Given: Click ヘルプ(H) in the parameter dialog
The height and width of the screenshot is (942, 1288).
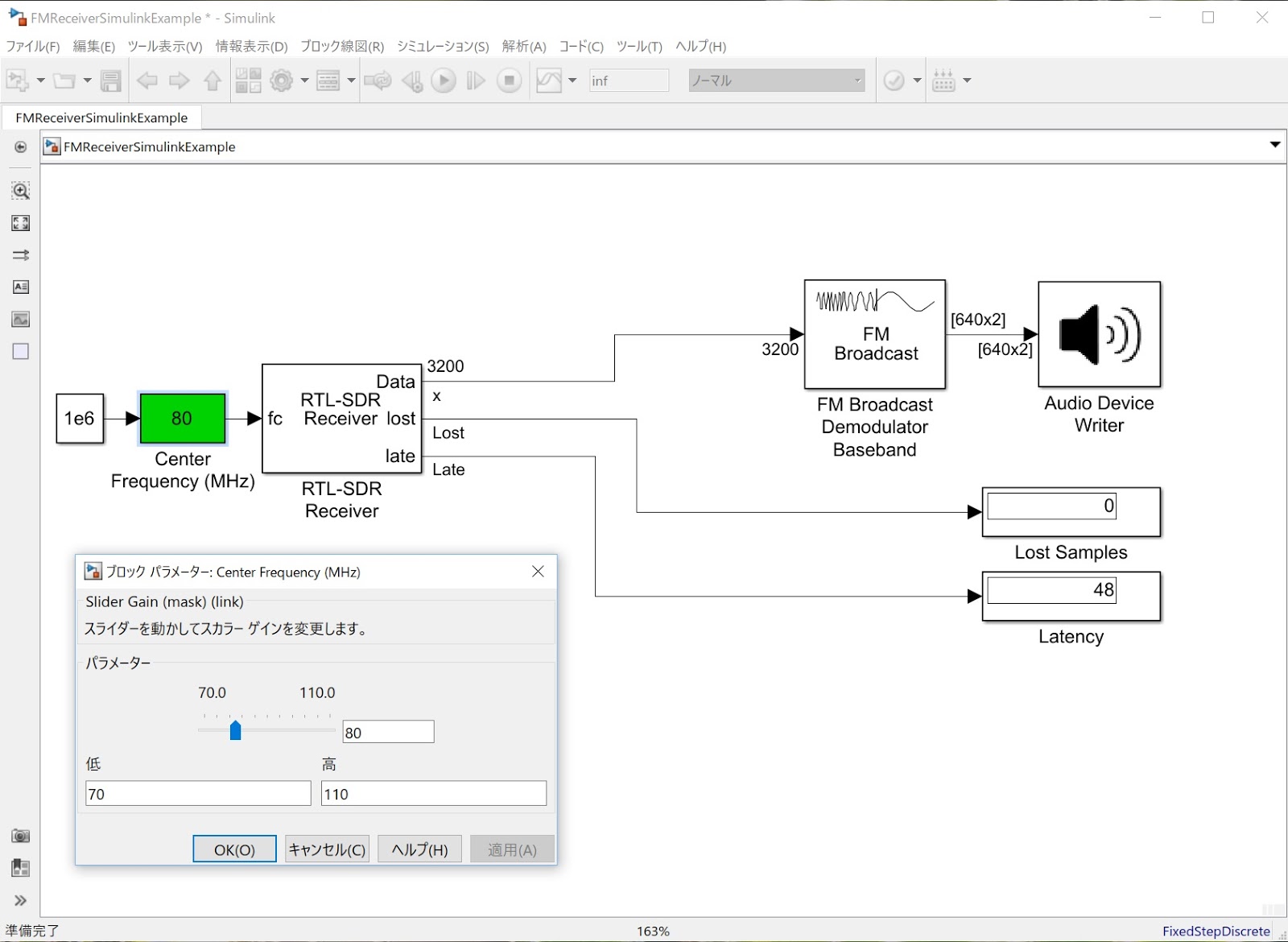Looking at the screenshot, I should 419,849.
